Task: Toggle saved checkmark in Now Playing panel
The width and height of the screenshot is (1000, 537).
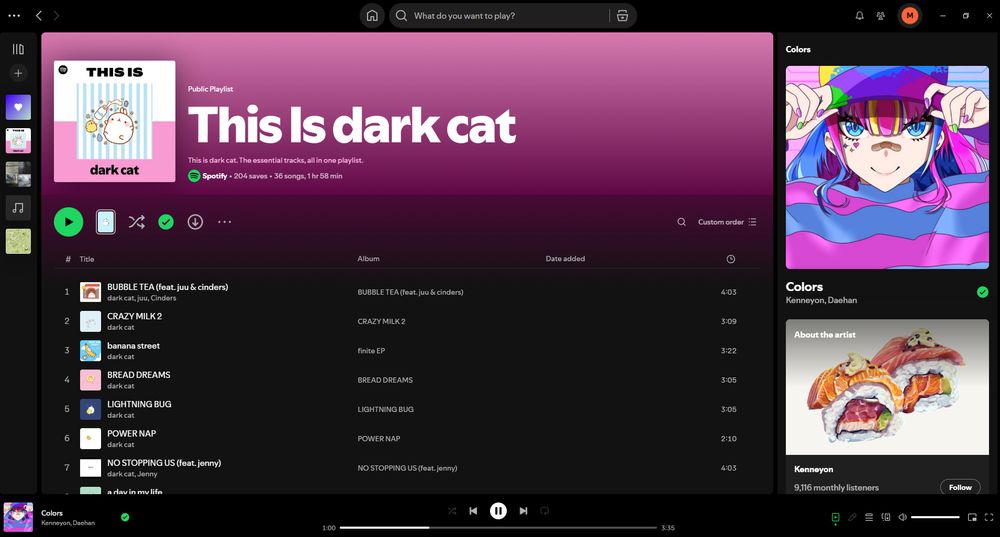Action: (x=982, y=292)
